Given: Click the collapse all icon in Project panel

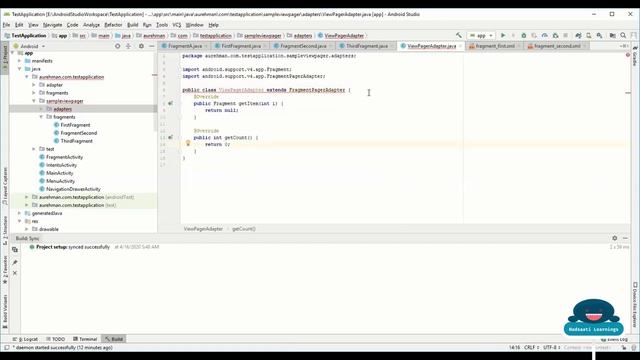Looking at the screenshot, I should pyautogui.click(x=128, y=46).
